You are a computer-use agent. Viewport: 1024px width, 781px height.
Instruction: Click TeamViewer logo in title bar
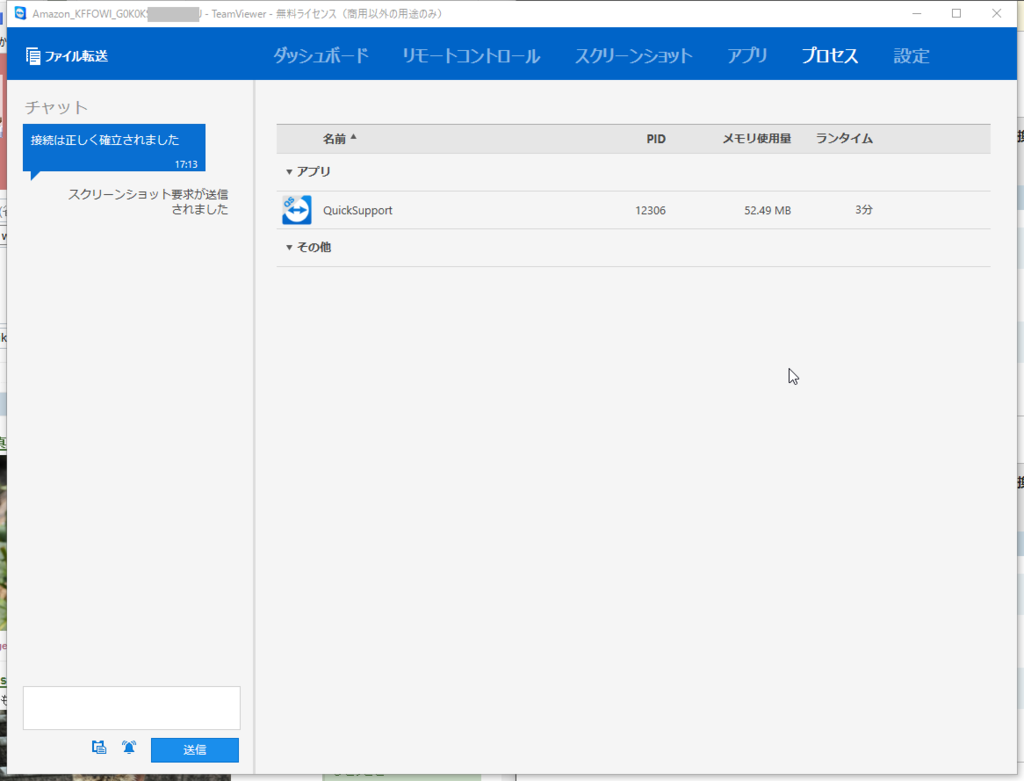tap(20, 13)
